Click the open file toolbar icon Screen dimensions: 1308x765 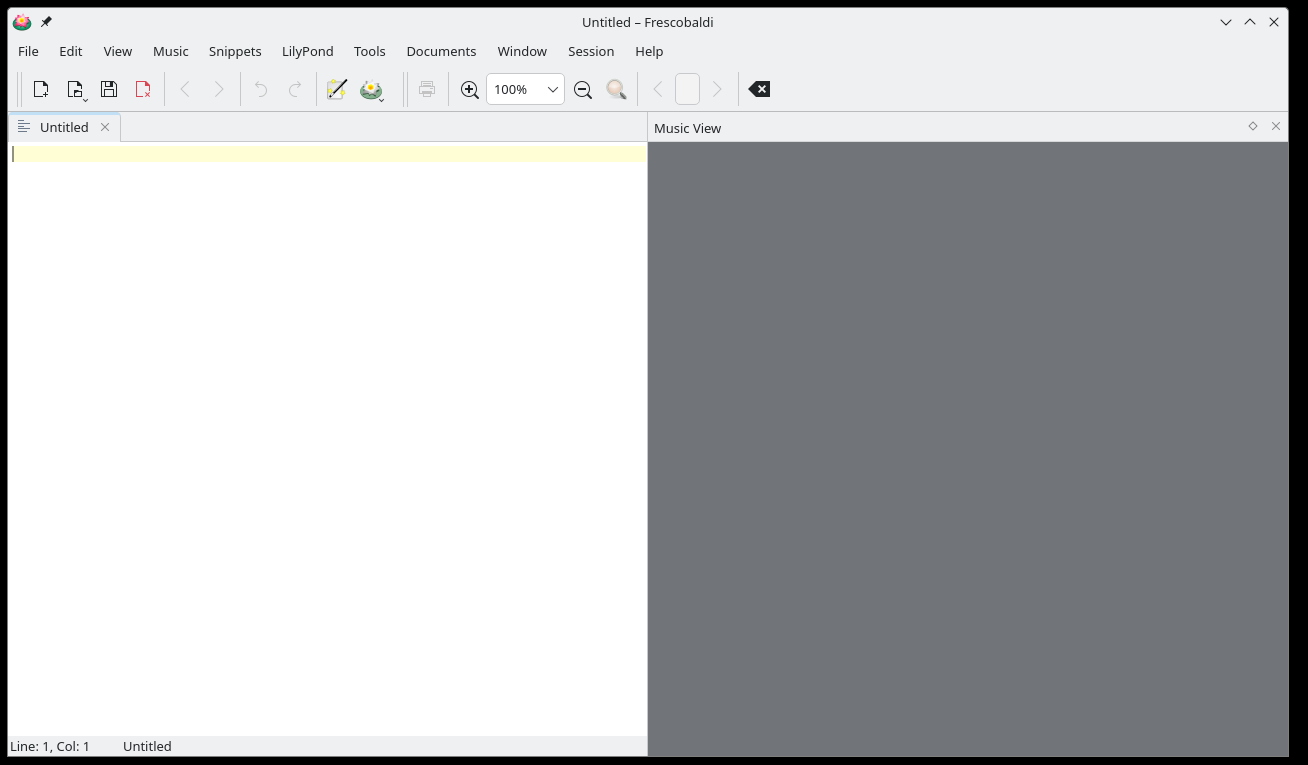point(75,89)
